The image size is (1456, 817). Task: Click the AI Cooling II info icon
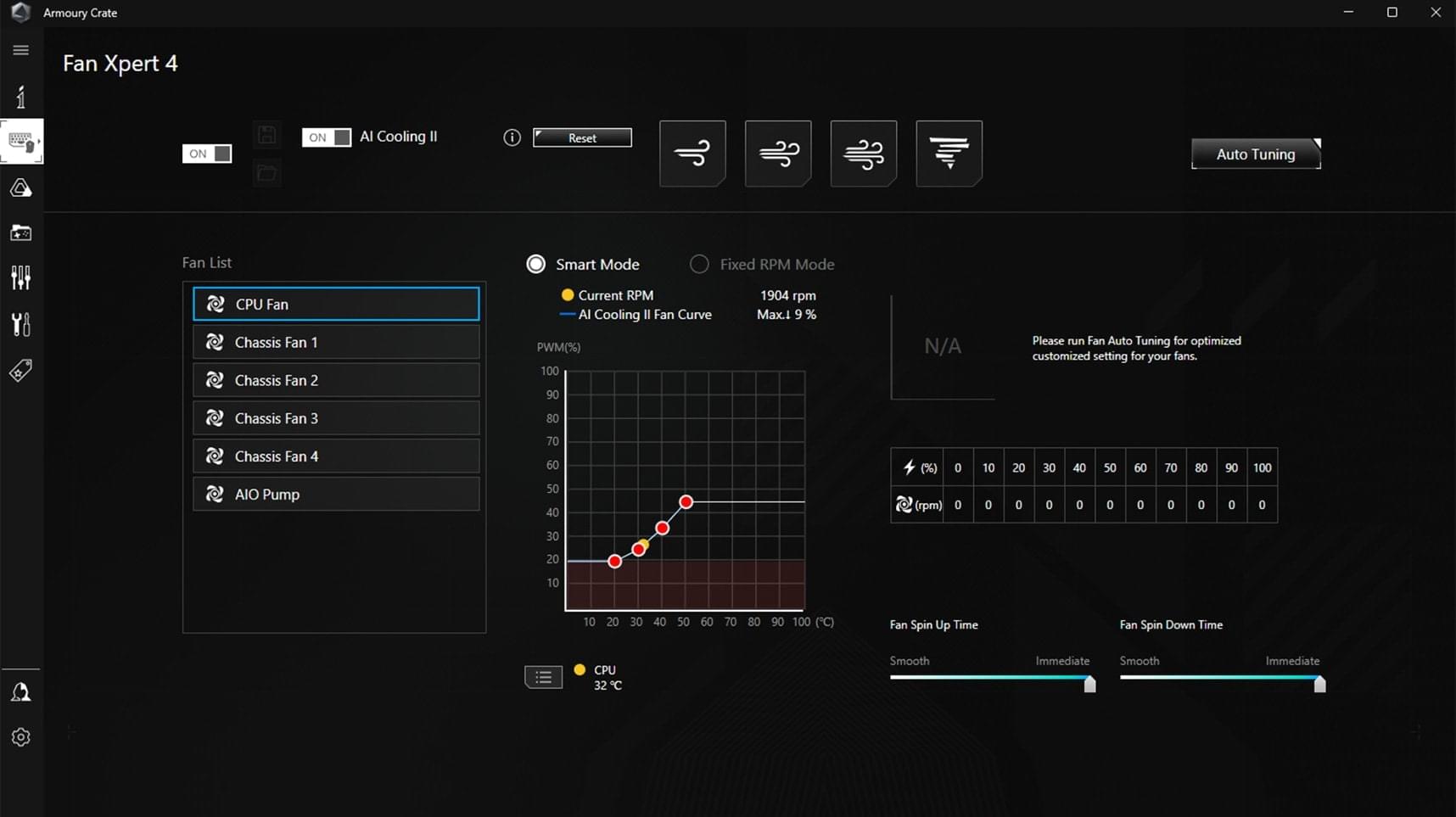(512, 137)
